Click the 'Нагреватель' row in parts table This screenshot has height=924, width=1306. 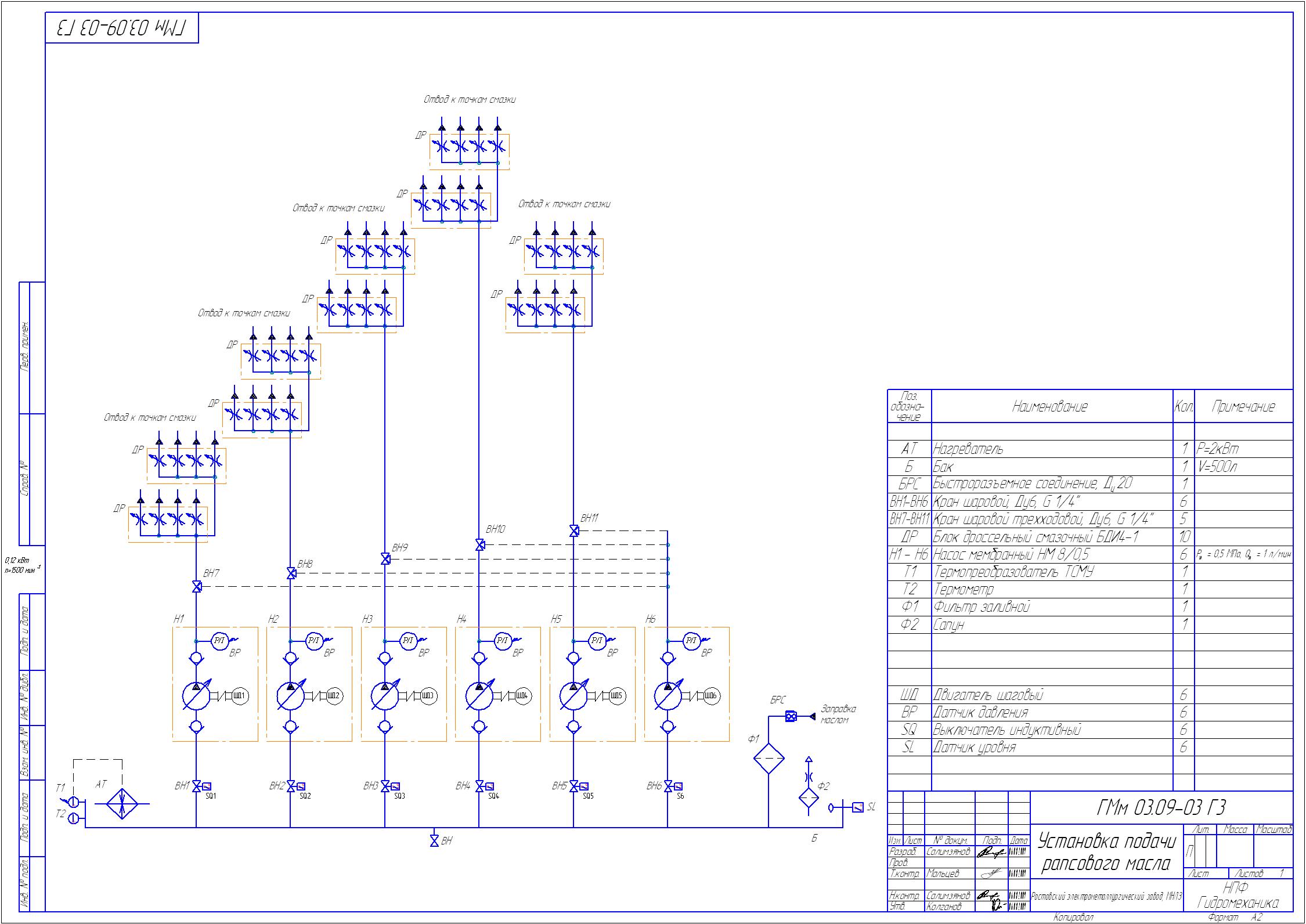click(968, 449)
